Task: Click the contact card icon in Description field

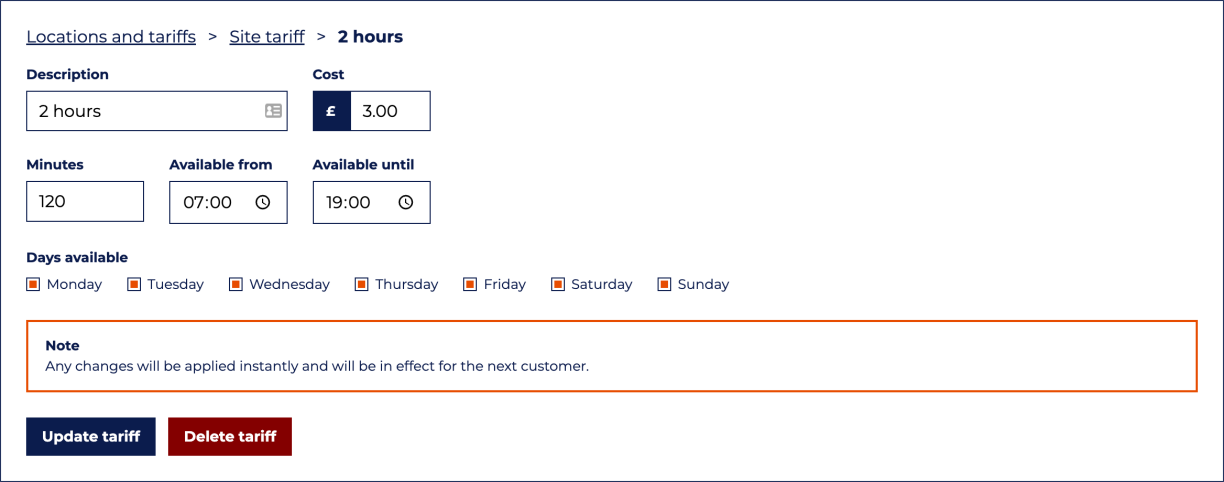Action: point(273,111)
